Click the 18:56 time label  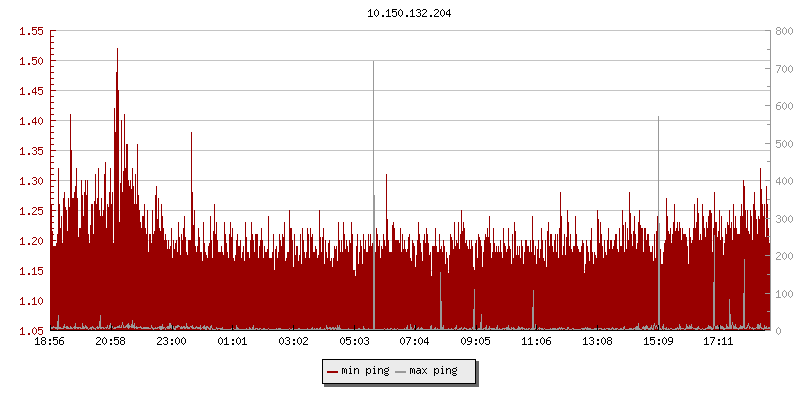click(50, 342)
